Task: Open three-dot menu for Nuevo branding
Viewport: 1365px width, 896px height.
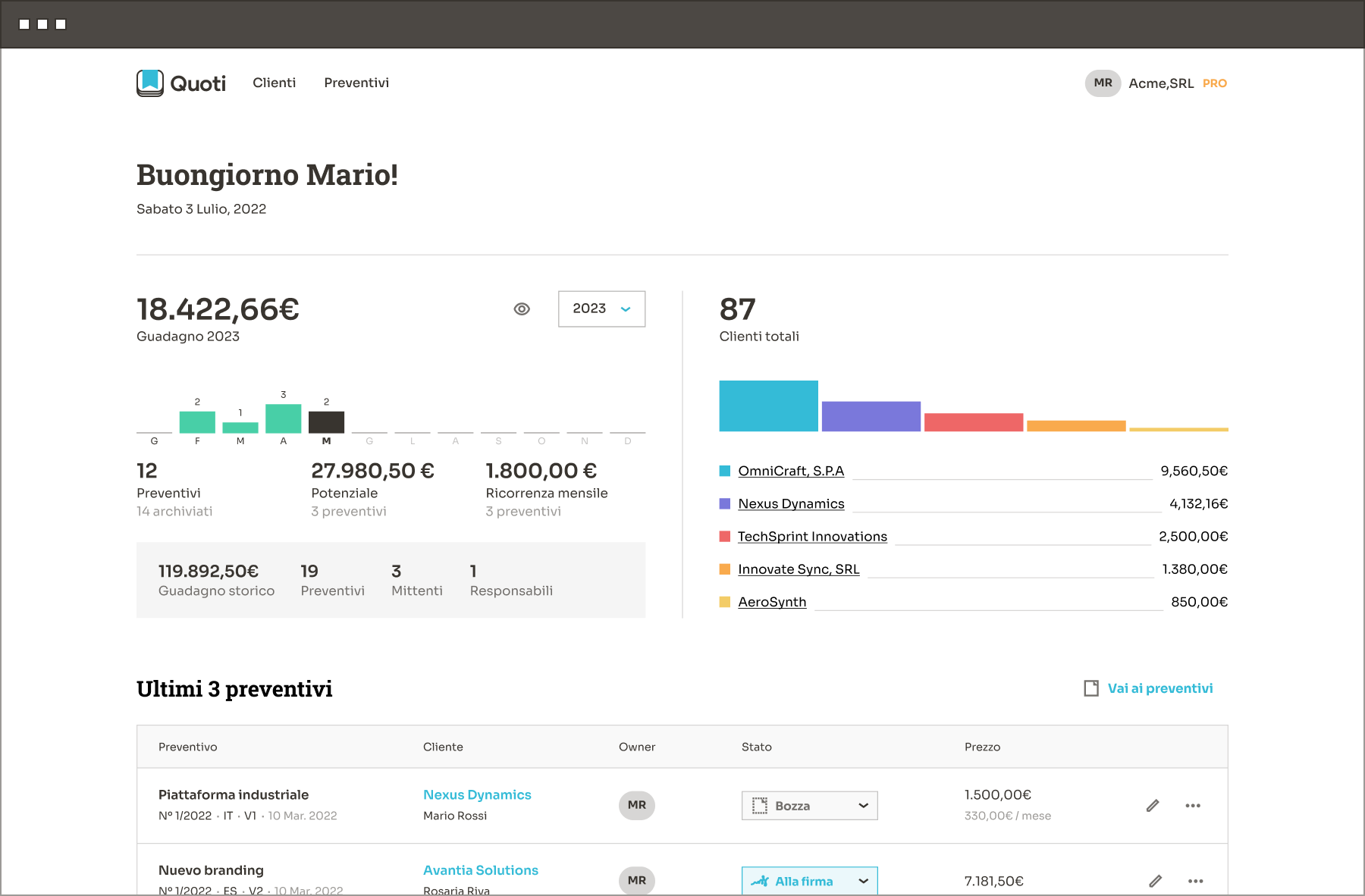Action: pos(1195,881)
